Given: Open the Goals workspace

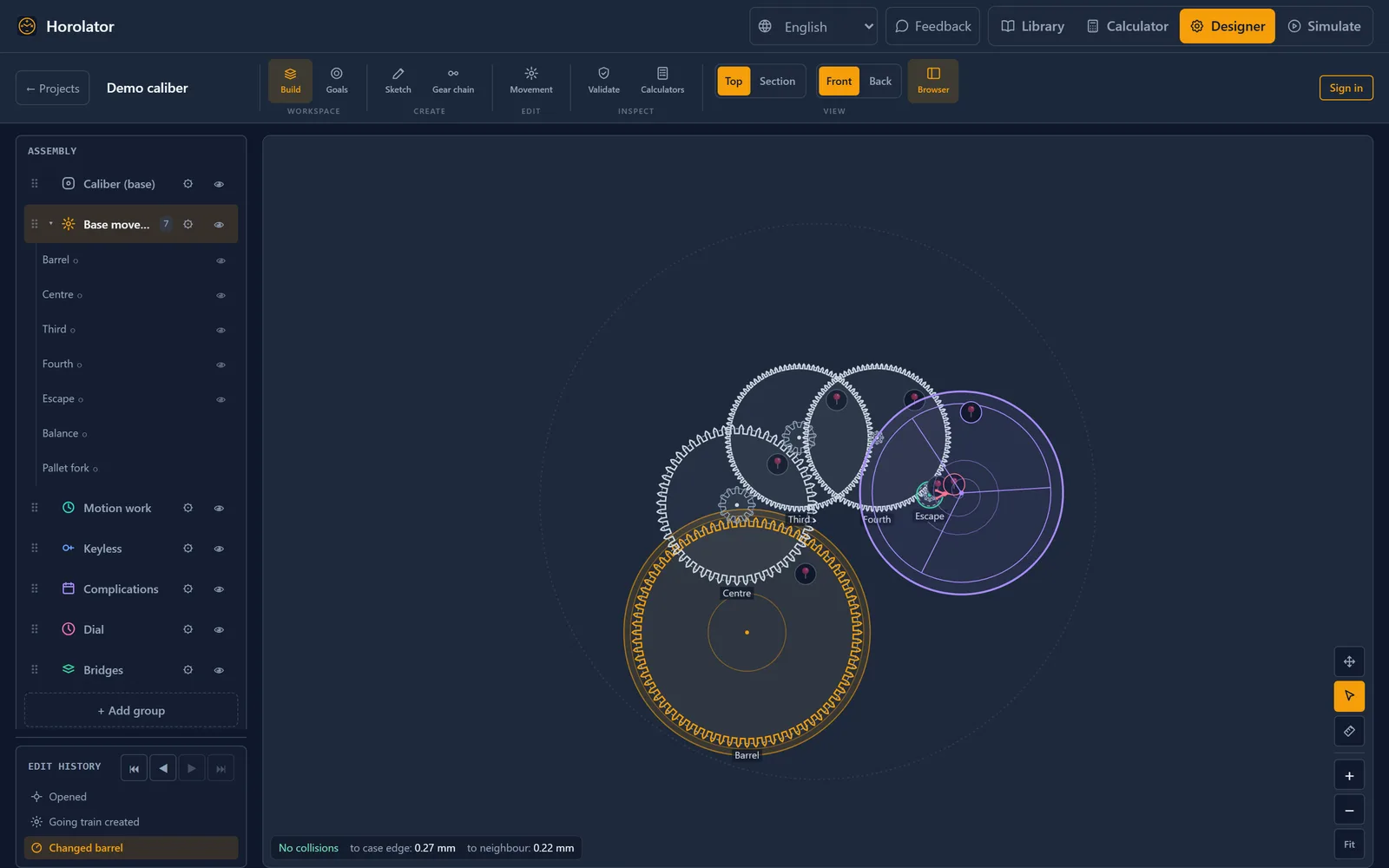Looking at the screenshot, I should (337, 81).
